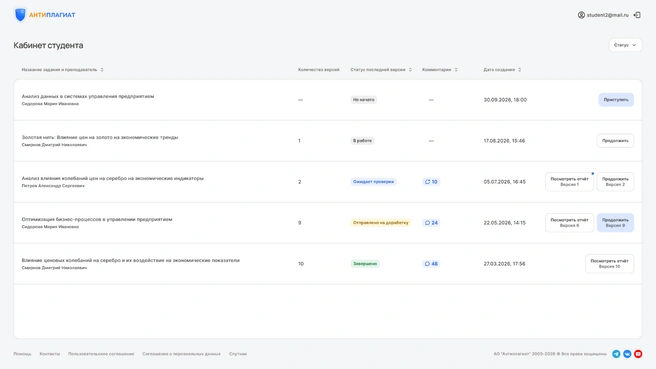The height and width of the screenshot is (369, 656).
Task: Click Продолжить for the Золотая нить task
Action: tap(615, 141)
